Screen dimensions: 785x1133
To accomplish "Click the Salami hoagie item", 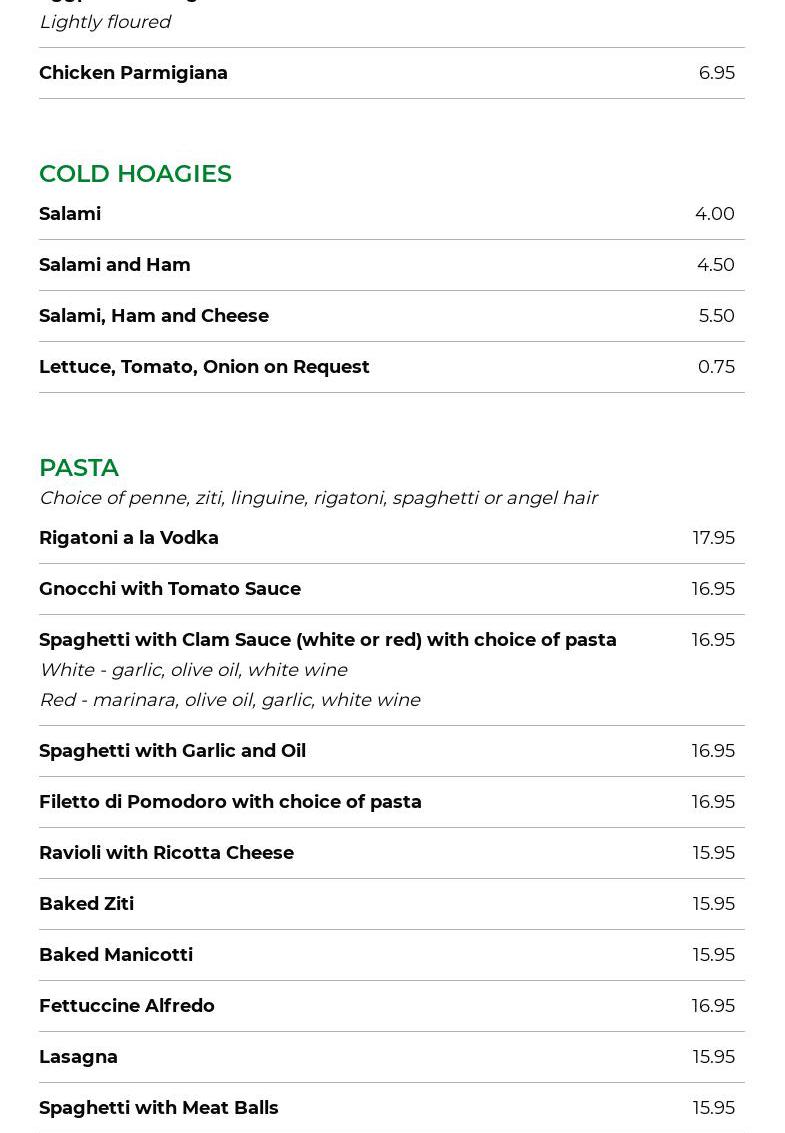I will [70, 214].
